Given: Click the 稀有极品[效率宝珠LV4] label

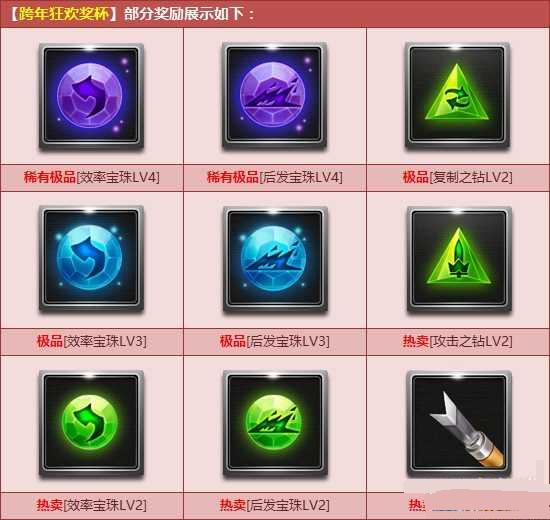Looking at the screenshot, I should 92,177.
